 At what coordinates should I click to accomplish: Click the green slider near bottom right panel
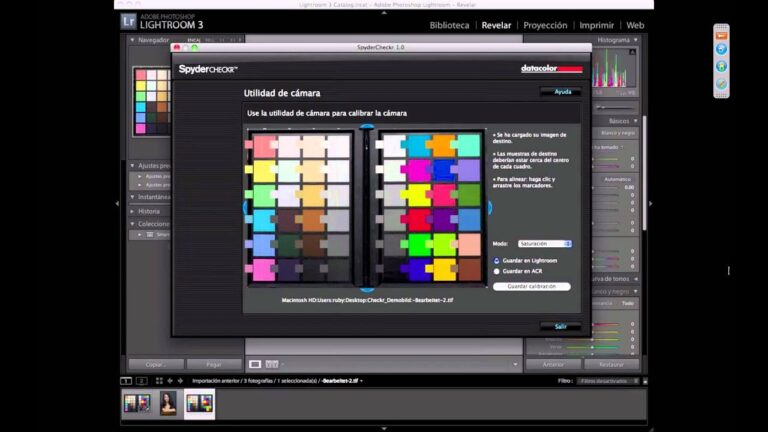pyautogui.click(x=592, y=347)
